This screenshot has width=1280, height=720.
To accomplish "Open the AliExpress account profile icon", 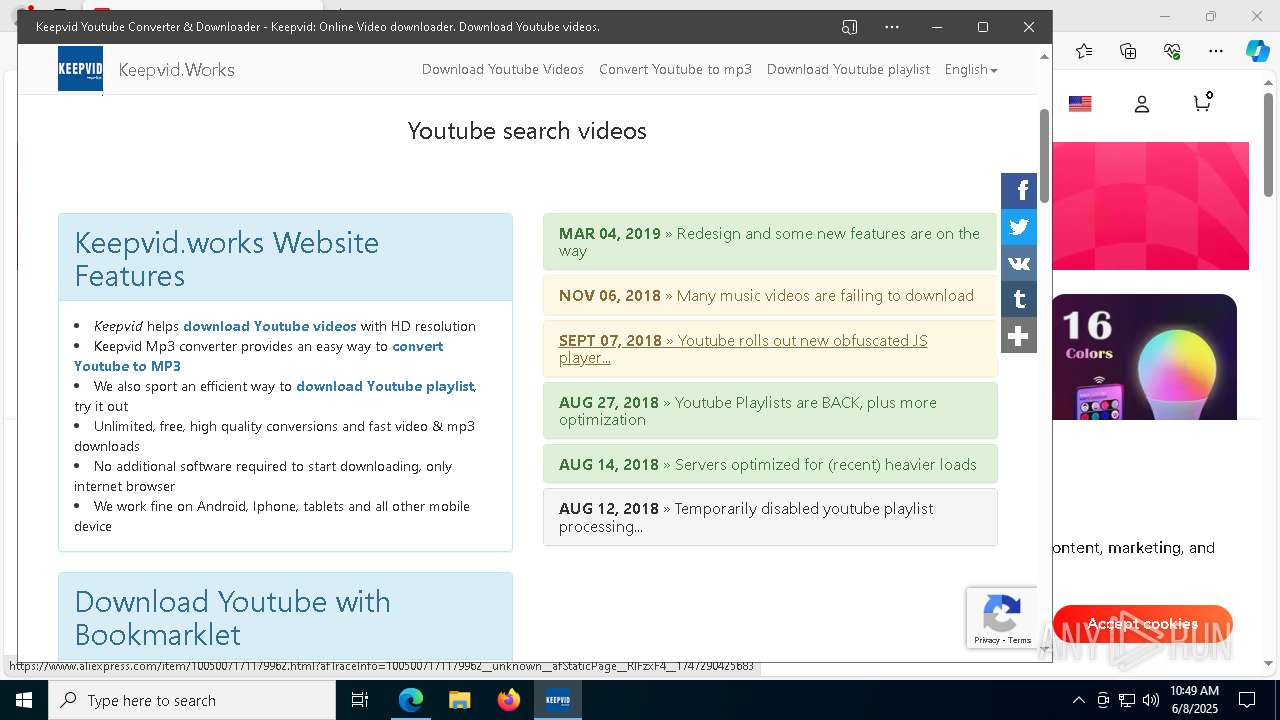I will 1142,104.
